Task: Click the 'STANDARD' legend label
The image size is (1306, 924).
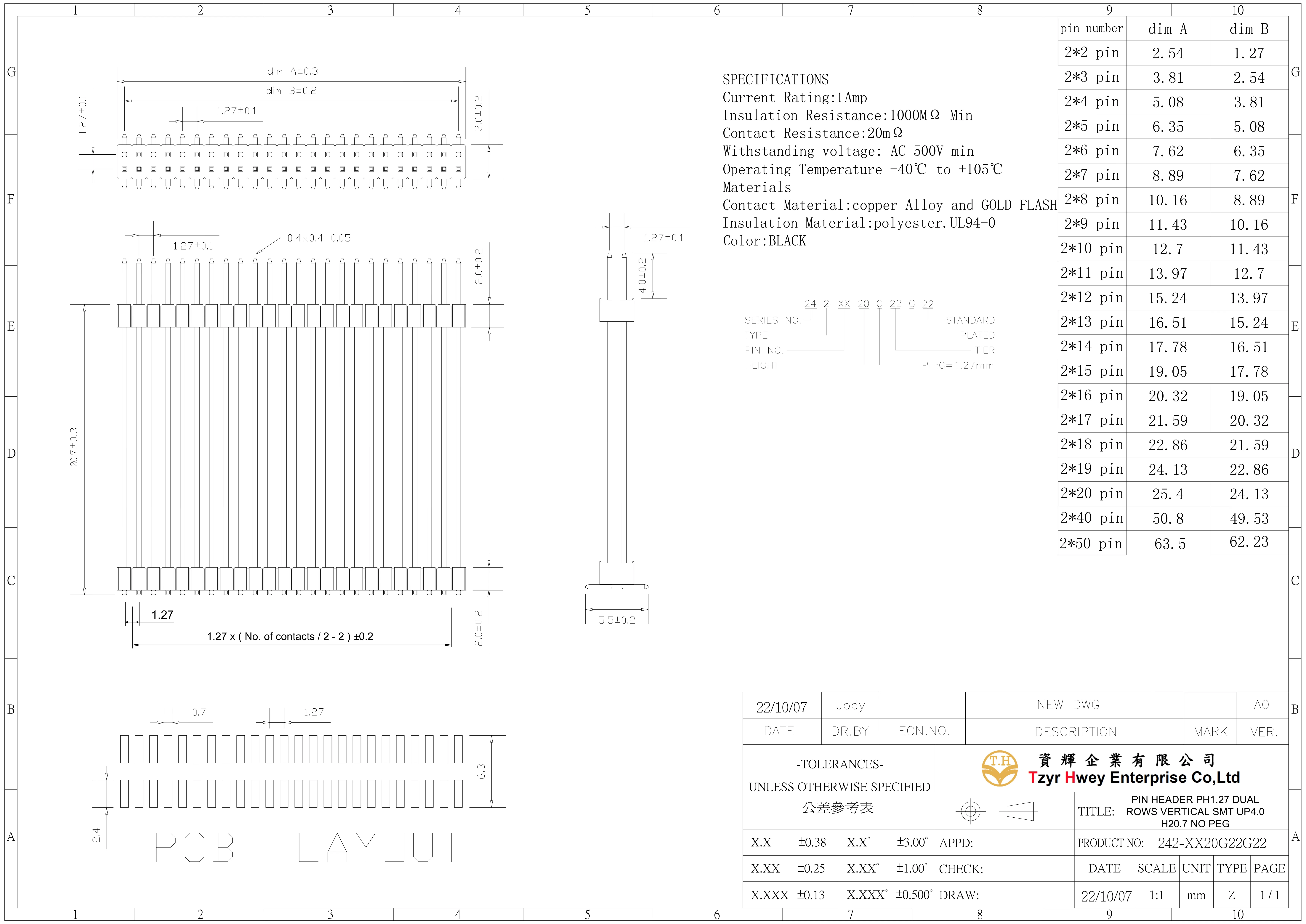Action: point(970,320)
